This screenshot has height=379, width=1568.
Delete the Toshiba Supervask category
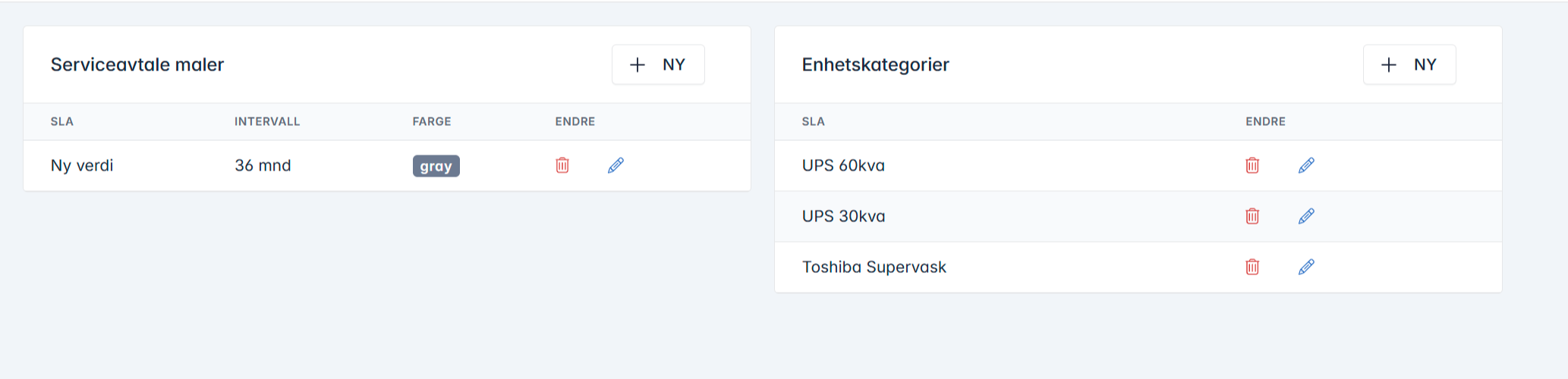(x=1252, y=267)
